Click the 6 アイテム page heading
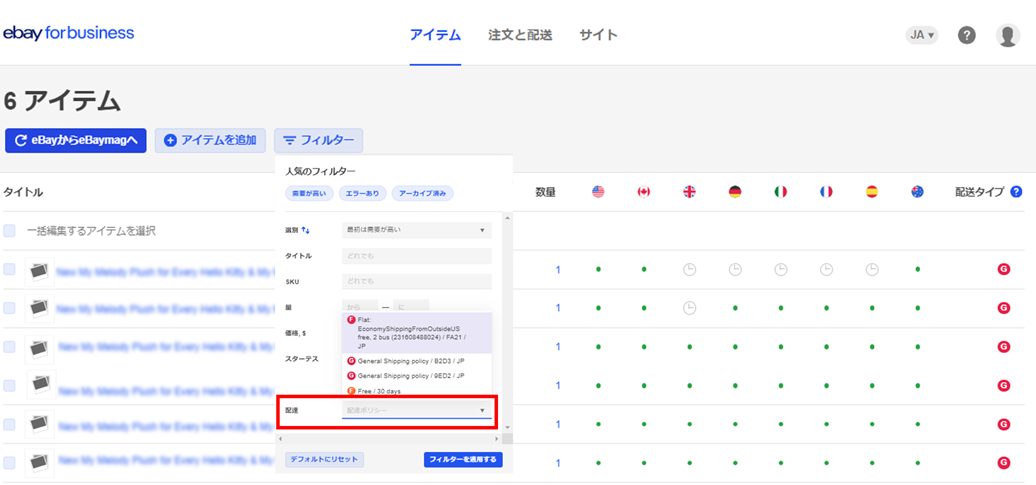The height and width of the screenshot is (485, 1036). coord(62,100)
